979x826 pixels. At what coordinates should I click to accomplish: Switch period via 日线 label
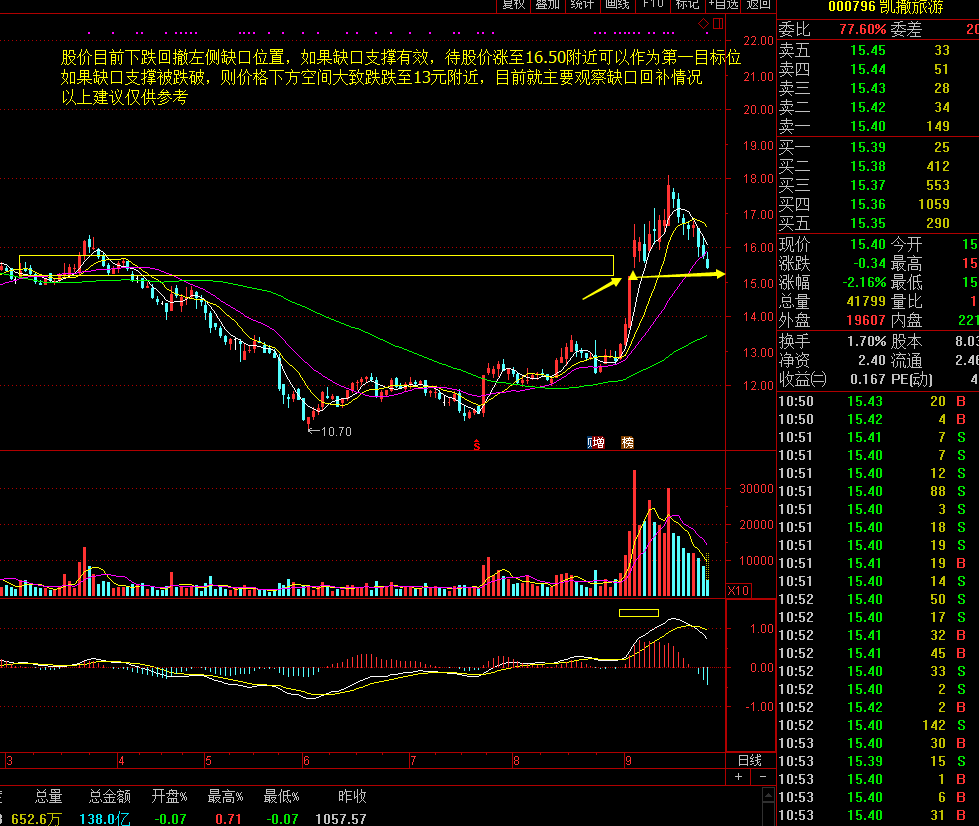pos(749,760)
